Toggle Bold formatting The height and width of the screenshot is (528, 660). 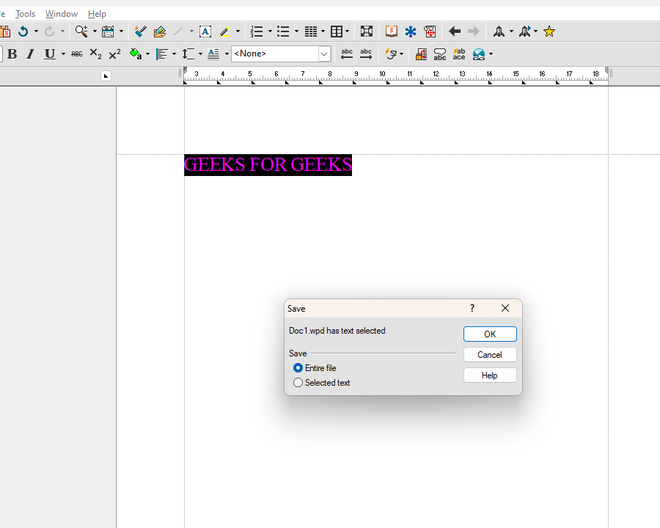(12, 54)
